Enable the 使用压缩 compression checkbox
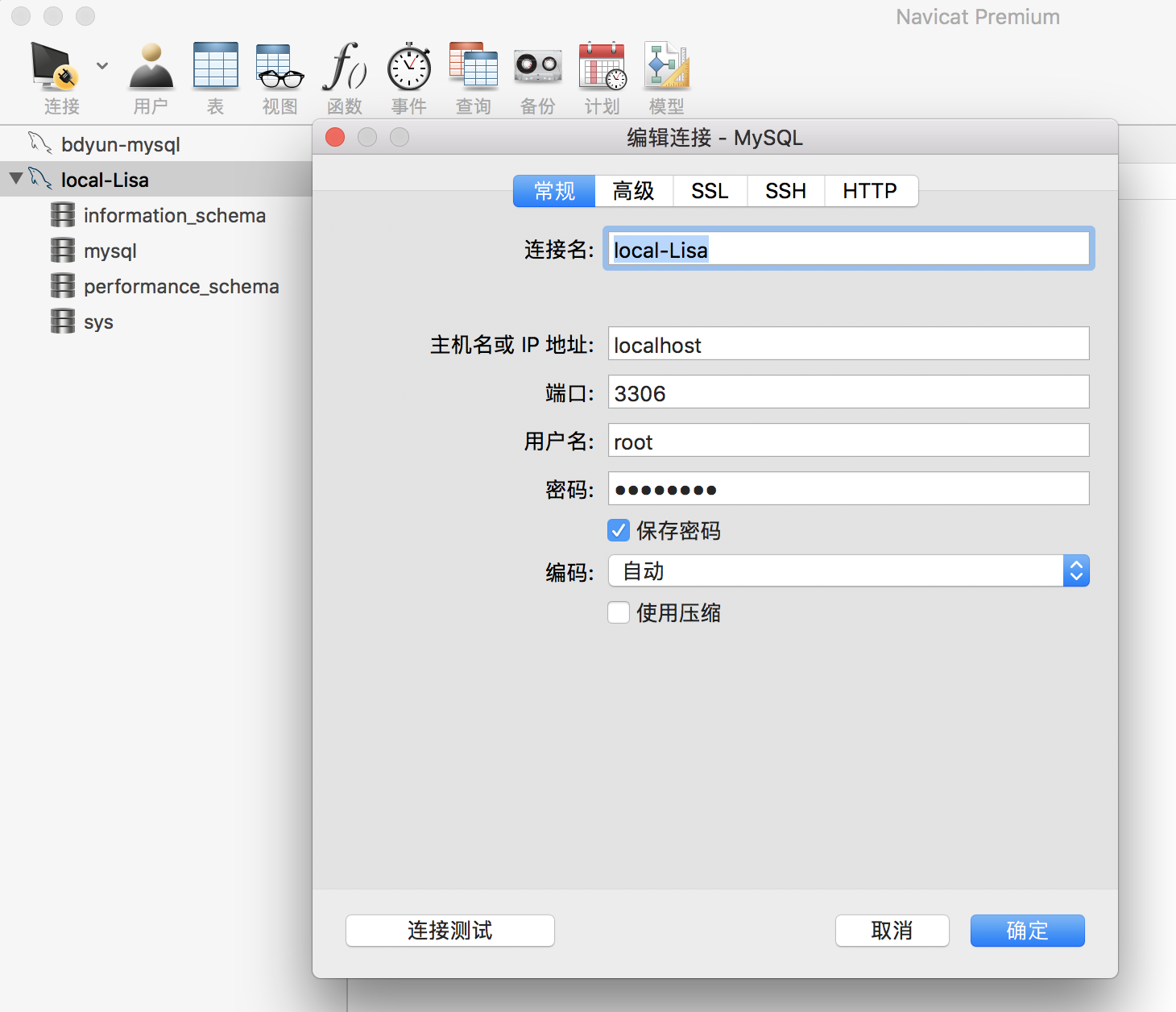The height and width of the screenshot is (1012, 1176). point(619,612)
